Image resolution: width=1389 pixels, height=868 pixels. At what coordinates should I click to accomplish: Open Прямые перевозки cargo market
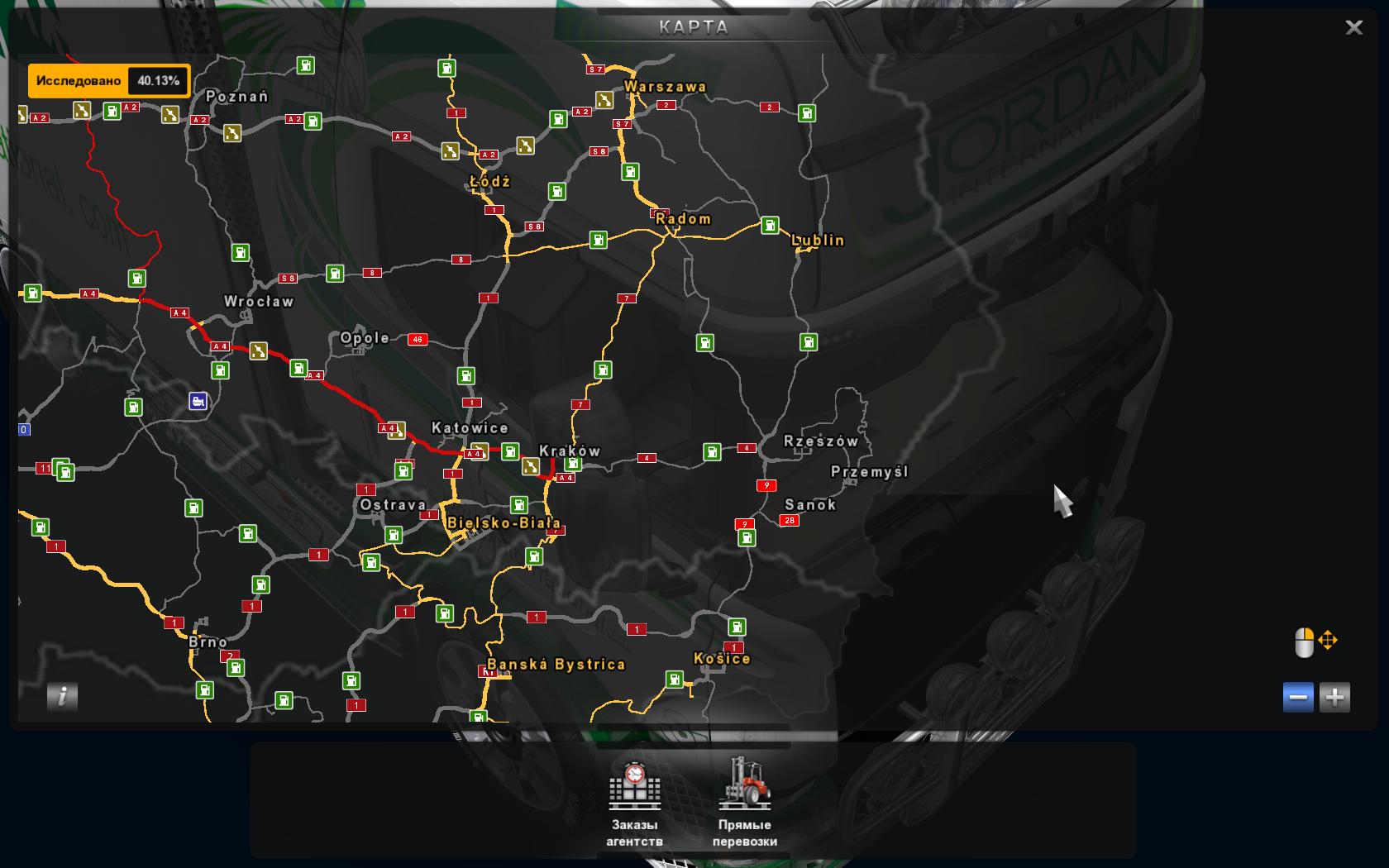(744, 803)
